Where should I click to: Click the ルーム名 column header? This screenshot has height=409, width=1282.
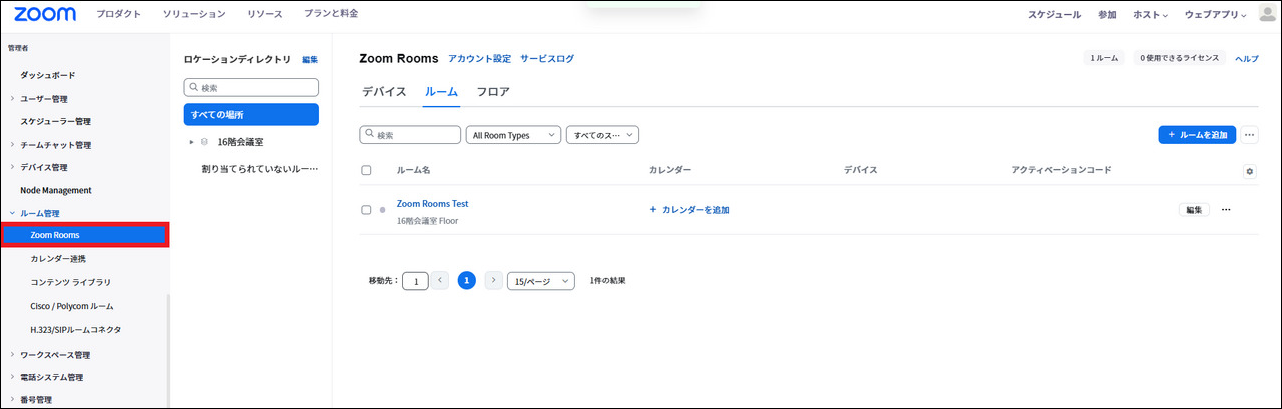[413, 170]
